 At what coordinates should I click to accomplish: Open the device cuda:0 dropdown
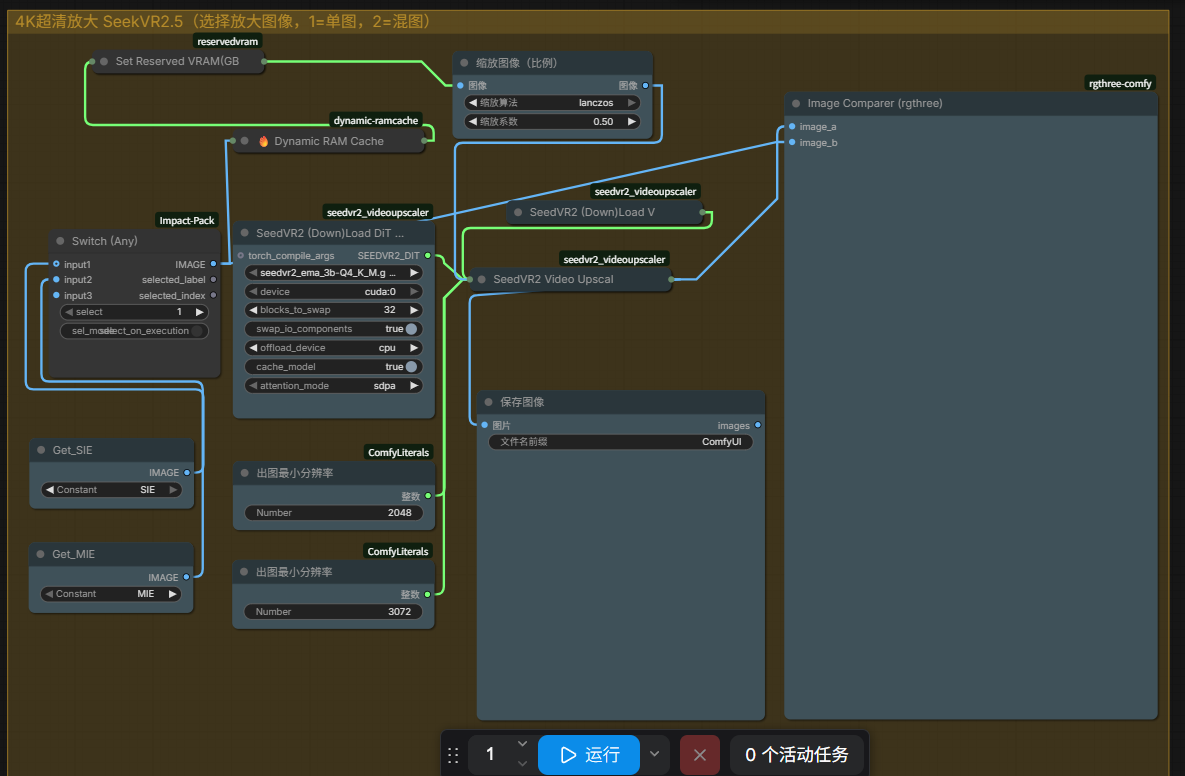[333, 292]
